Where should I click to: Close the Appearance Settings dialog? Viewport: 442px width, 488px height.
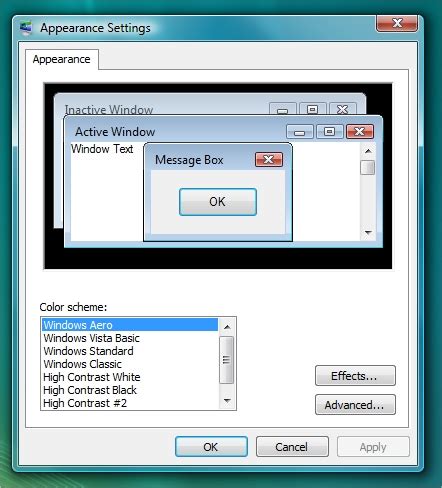[397, 23]
